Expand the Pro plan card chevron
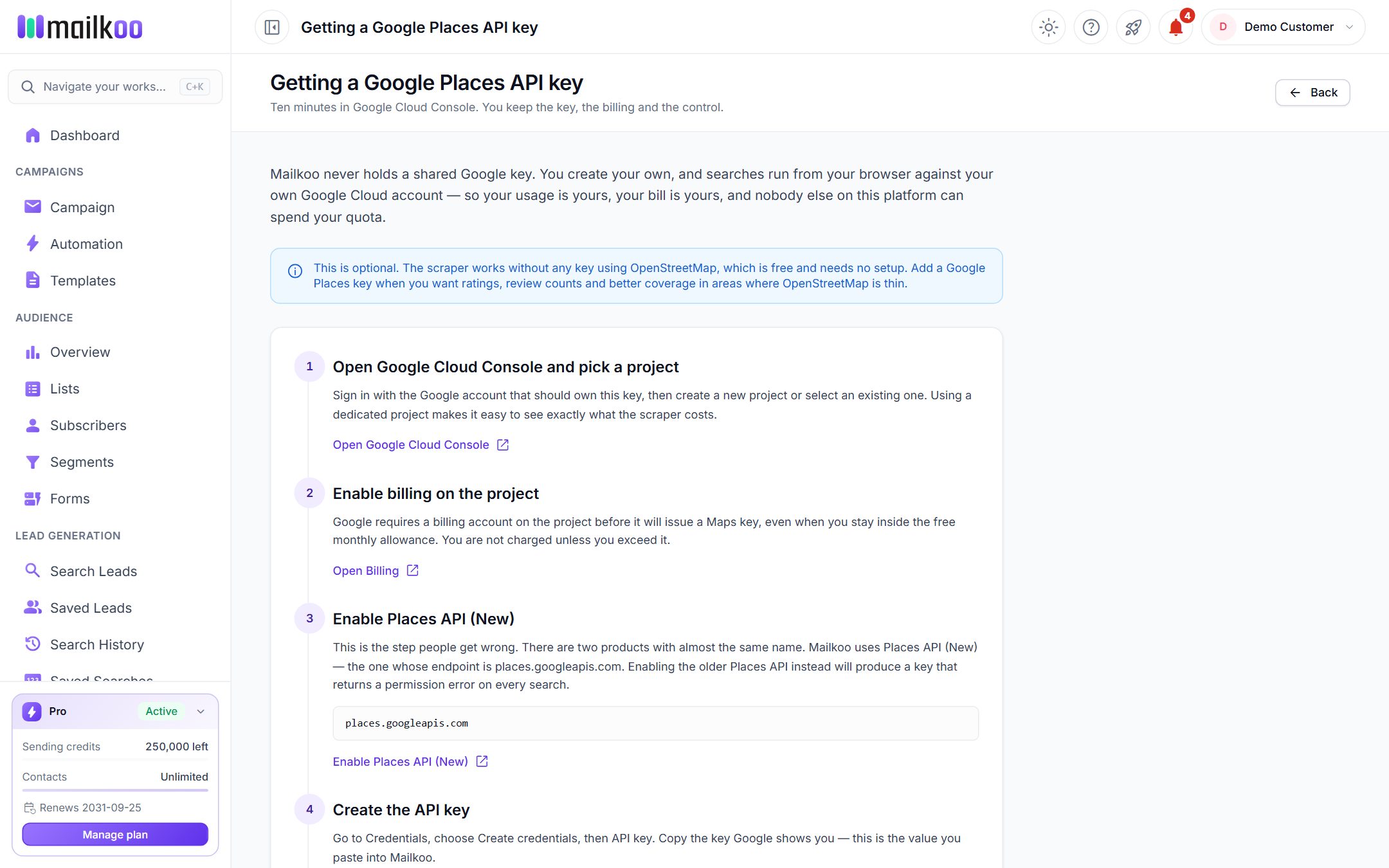 (201, 711)
